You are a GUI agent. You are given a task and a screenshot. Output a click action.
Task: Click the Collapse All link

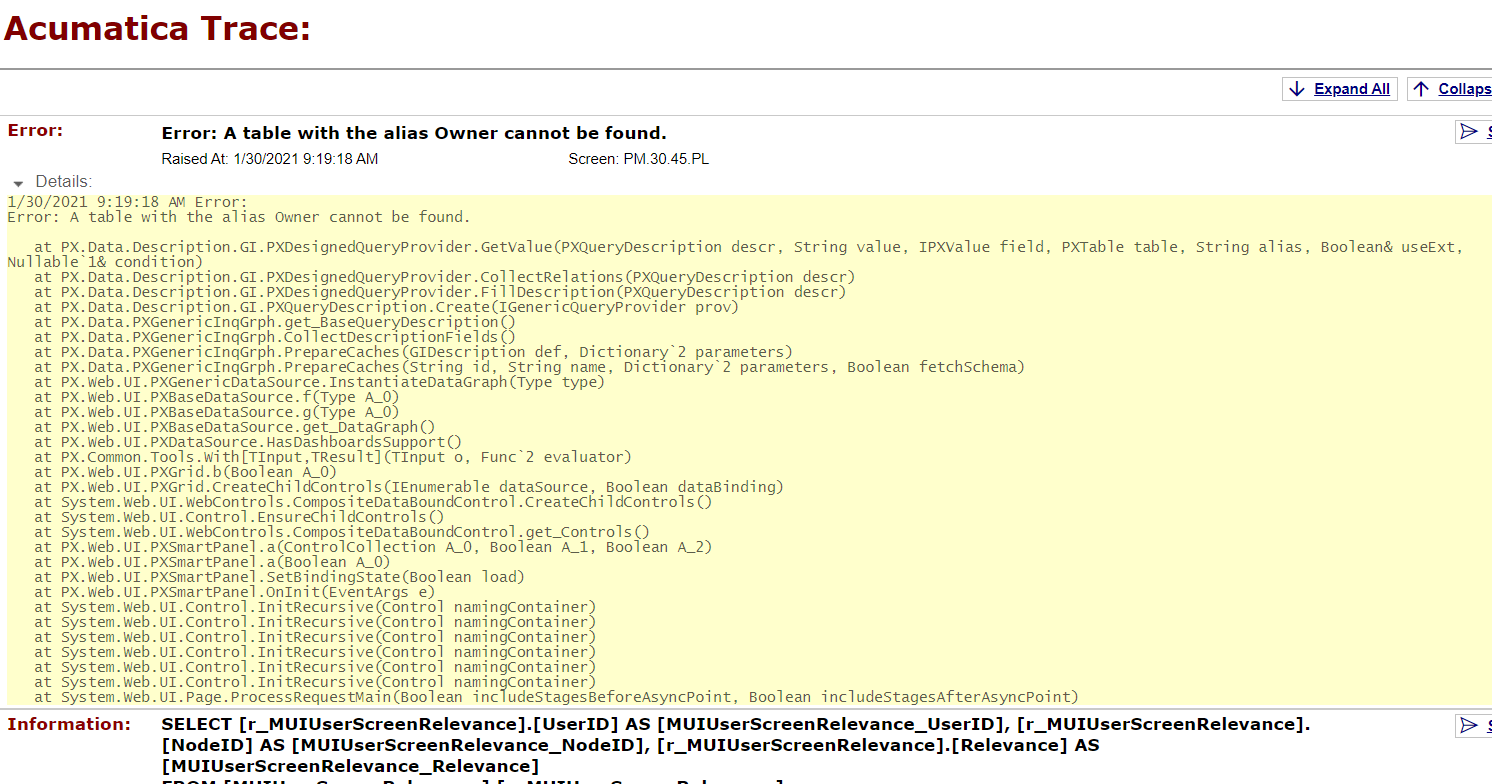pyautogui.click(x=1465, y=89)
